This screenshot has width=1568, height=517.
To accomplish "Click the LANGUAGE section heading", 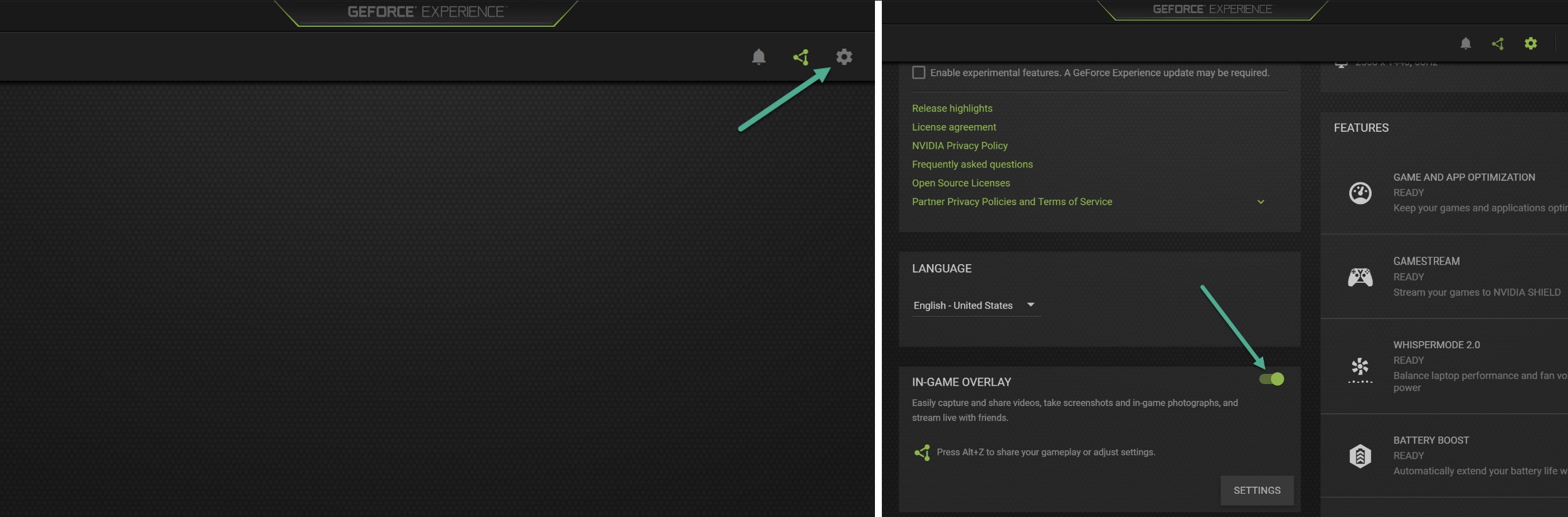I will 941,269.
